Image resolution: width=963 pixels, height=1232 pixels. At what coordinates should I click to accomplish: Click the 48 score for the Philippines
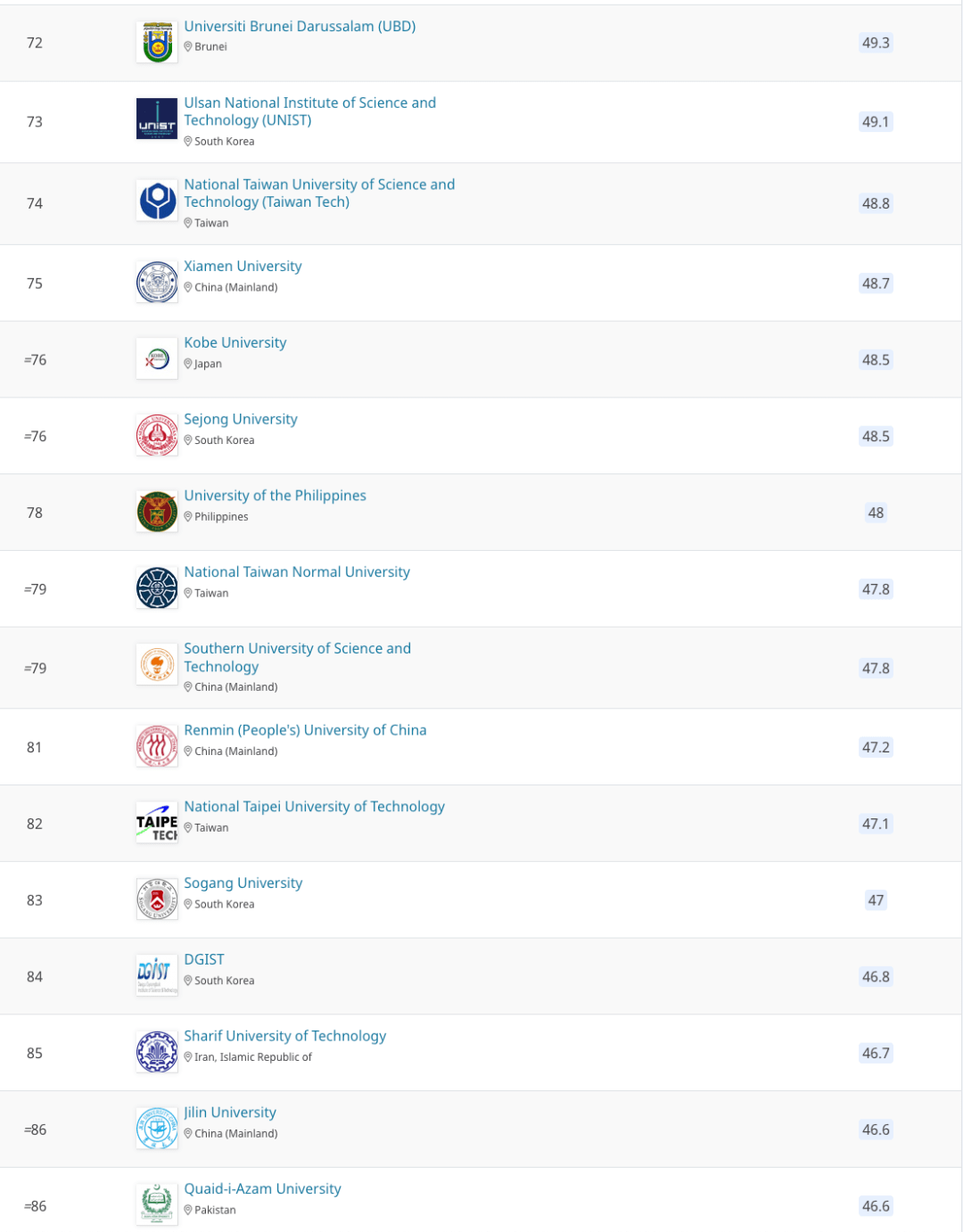(876, 513)
